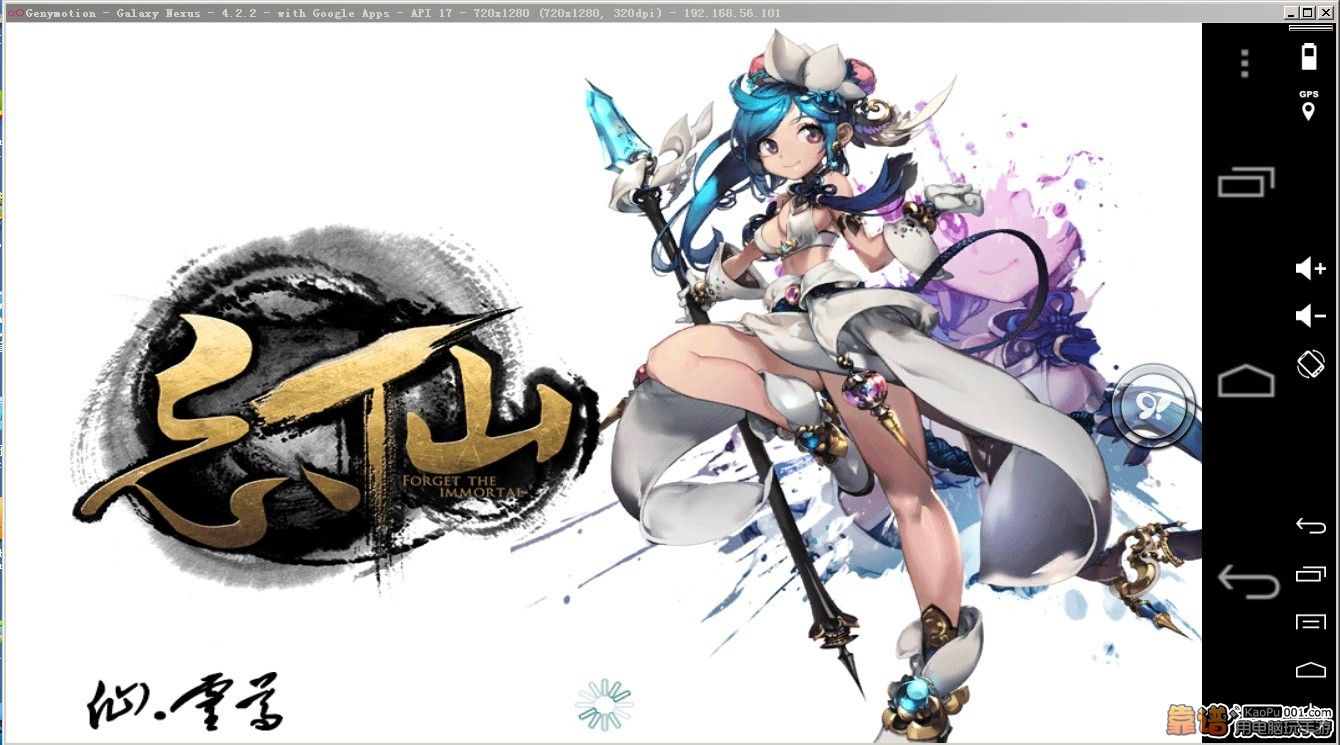
Task: Tap the large Android Recent apps button
Action: click(1246, 182)
